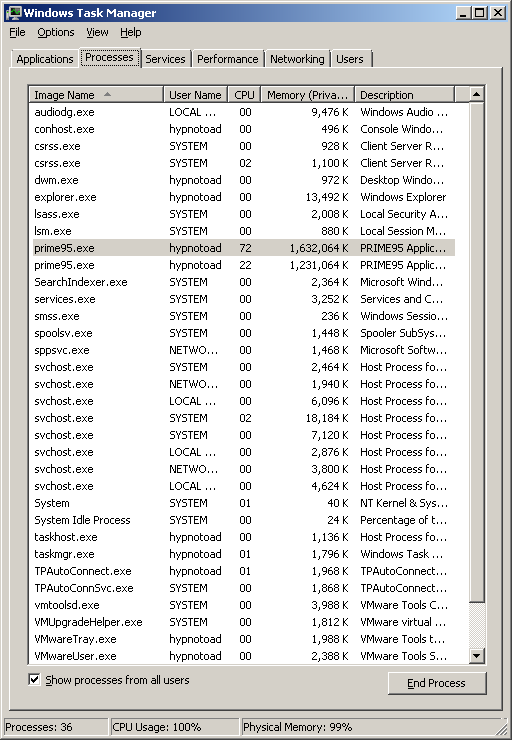The width and height of the screenshot is (512, 740).
Task: Select the lsass.exe process
Action: pyautogui.click(x=243, y=214)
